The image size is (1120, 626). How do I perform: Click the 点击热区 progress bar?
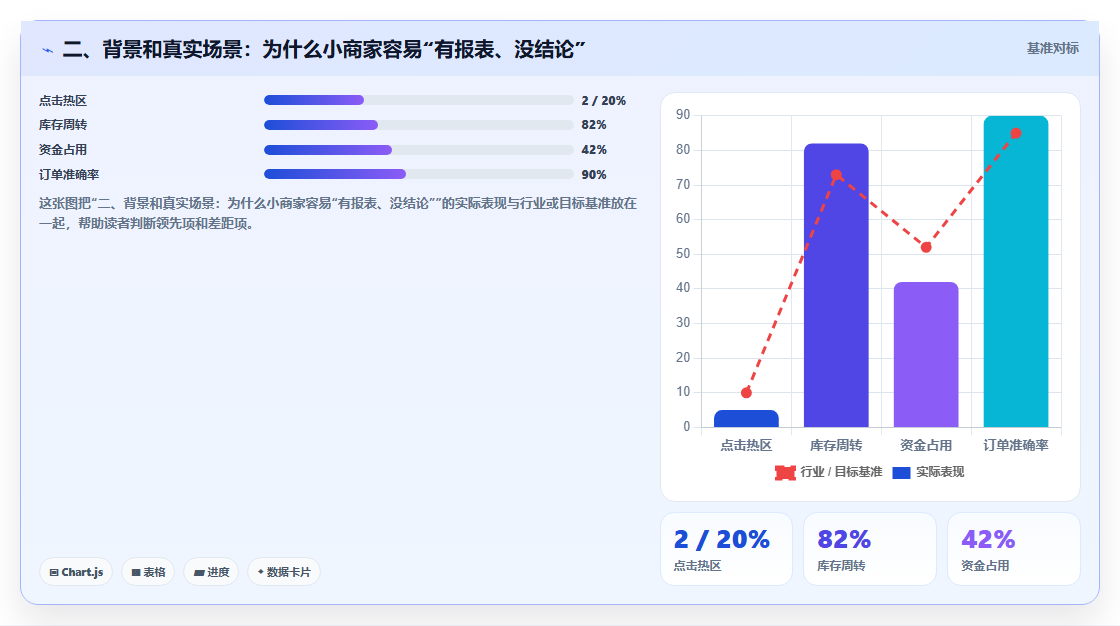419,100
